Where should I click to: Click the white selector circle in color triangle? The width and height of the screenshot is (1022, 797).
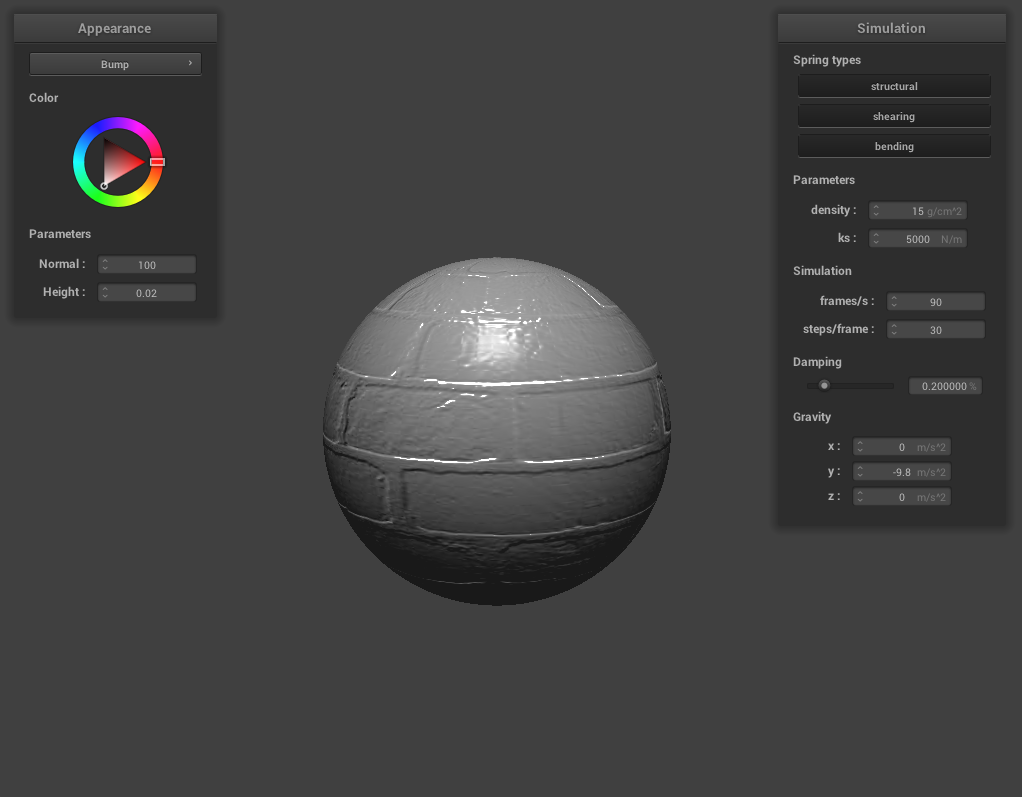[x=104, y=186]
